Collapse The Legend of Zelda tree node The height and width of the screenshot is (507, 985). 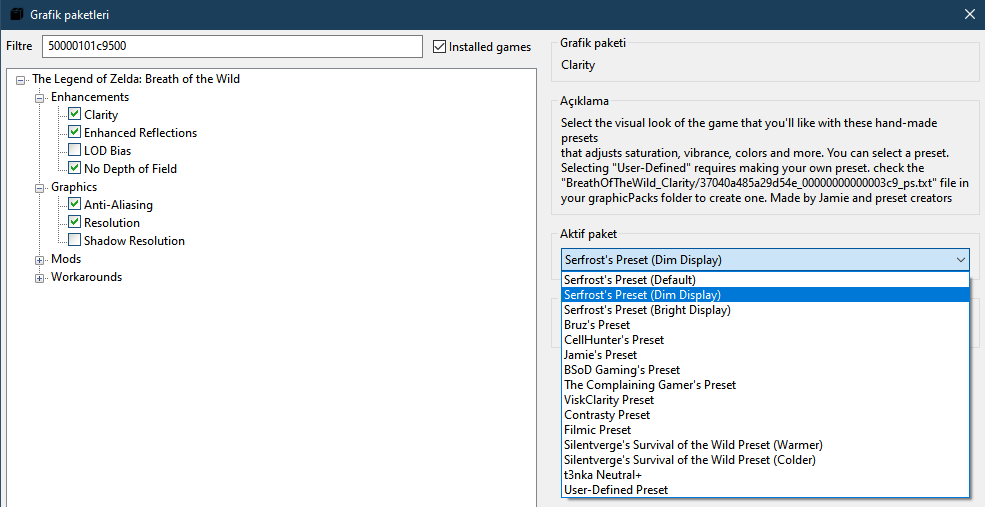pyautogui.click(x=21, y=80)
